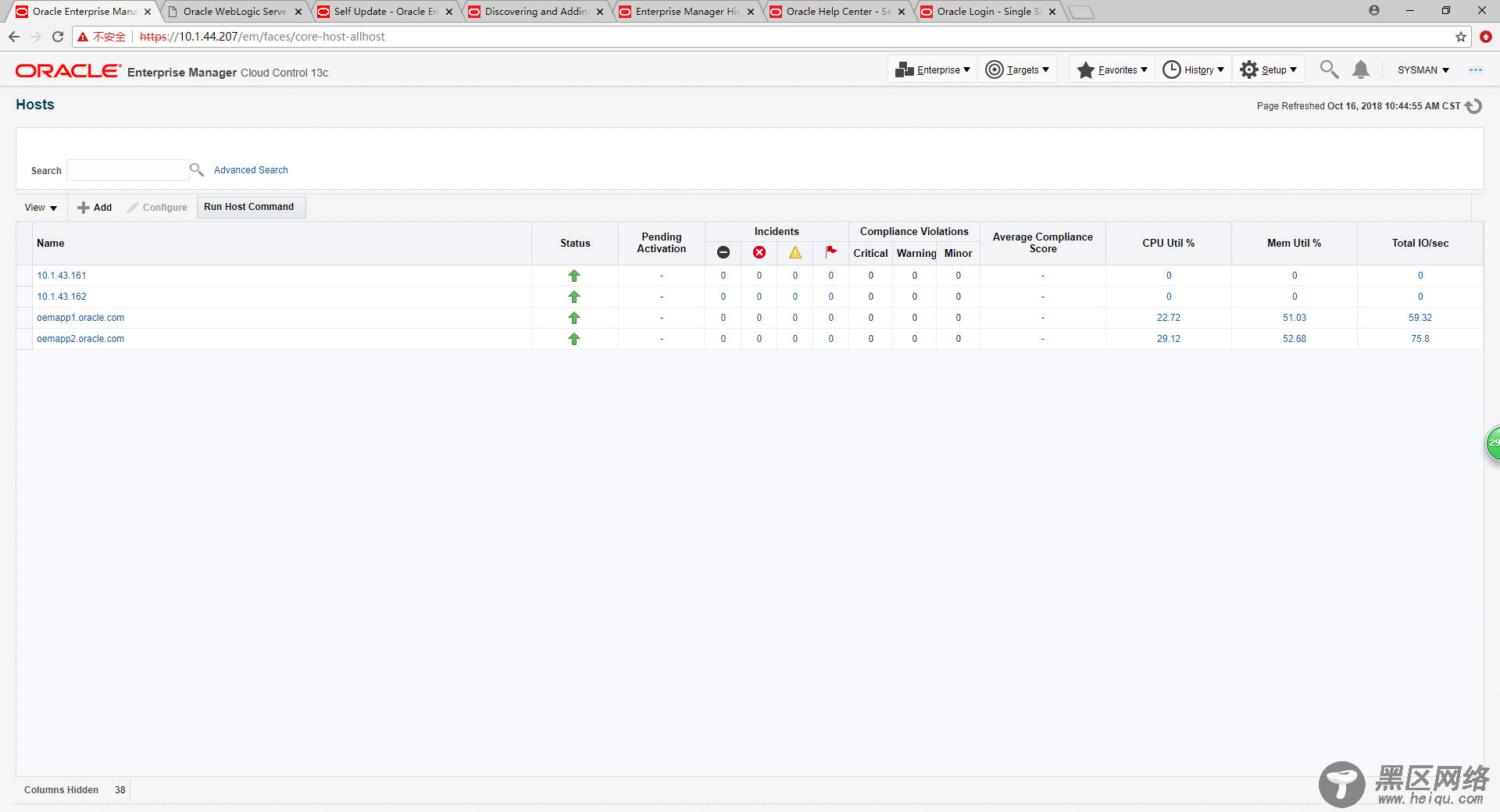The image size is (1500, 812).
Task: Open Total IO/sec value 59.32
Action: coord(1420,318)
